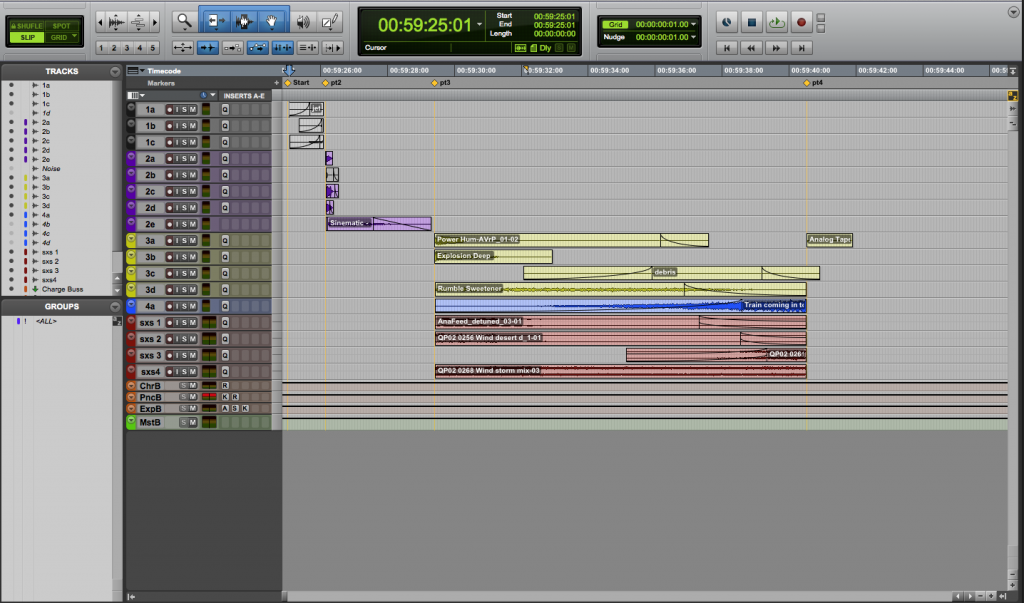Screen dimensions: 1024x603
Task: Click the Fast Forward transport button
Action: click(x=777, y=47)
